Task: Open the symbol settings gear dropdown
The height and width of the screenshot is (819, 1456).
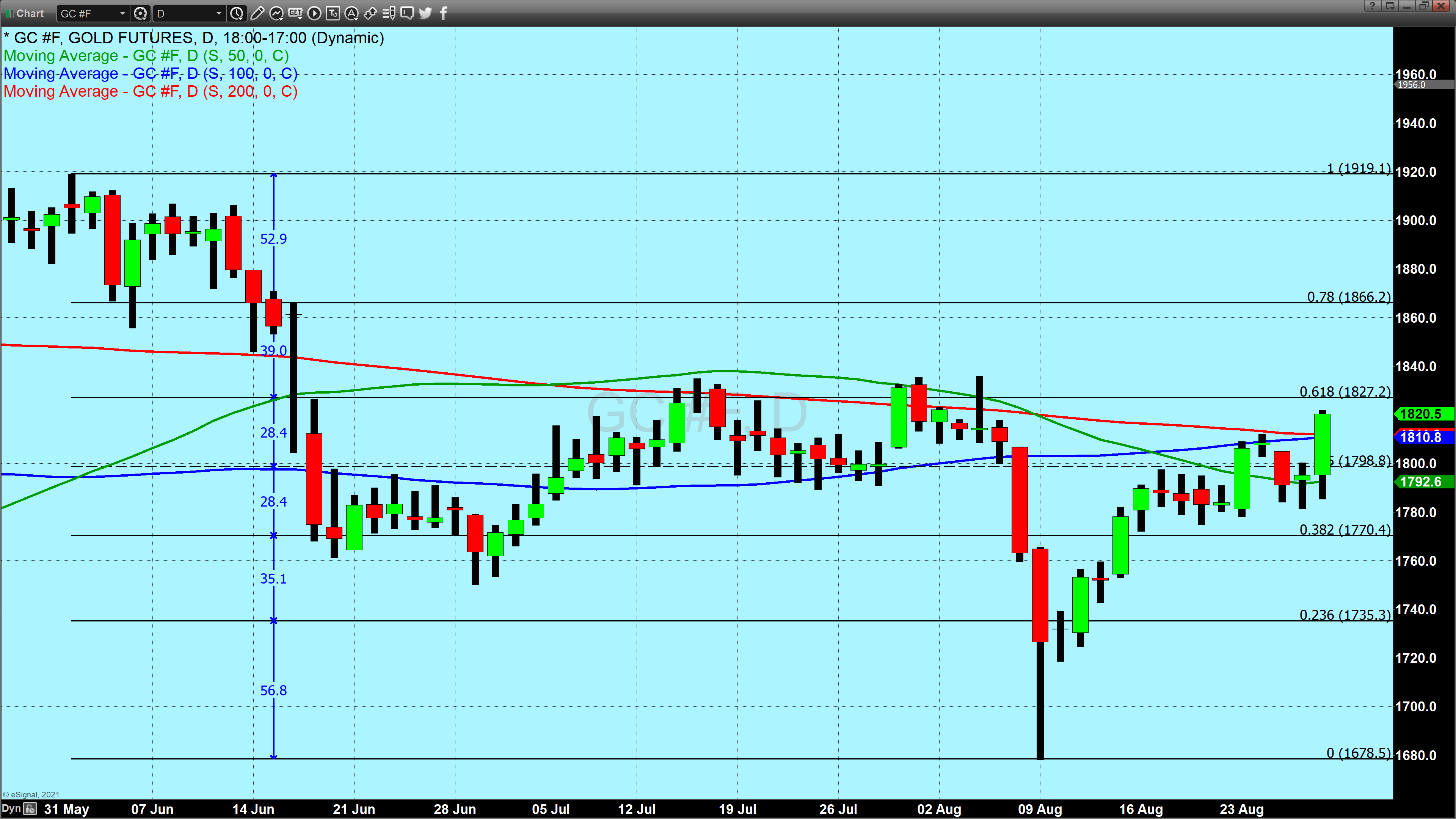Action: coord(140,13)
